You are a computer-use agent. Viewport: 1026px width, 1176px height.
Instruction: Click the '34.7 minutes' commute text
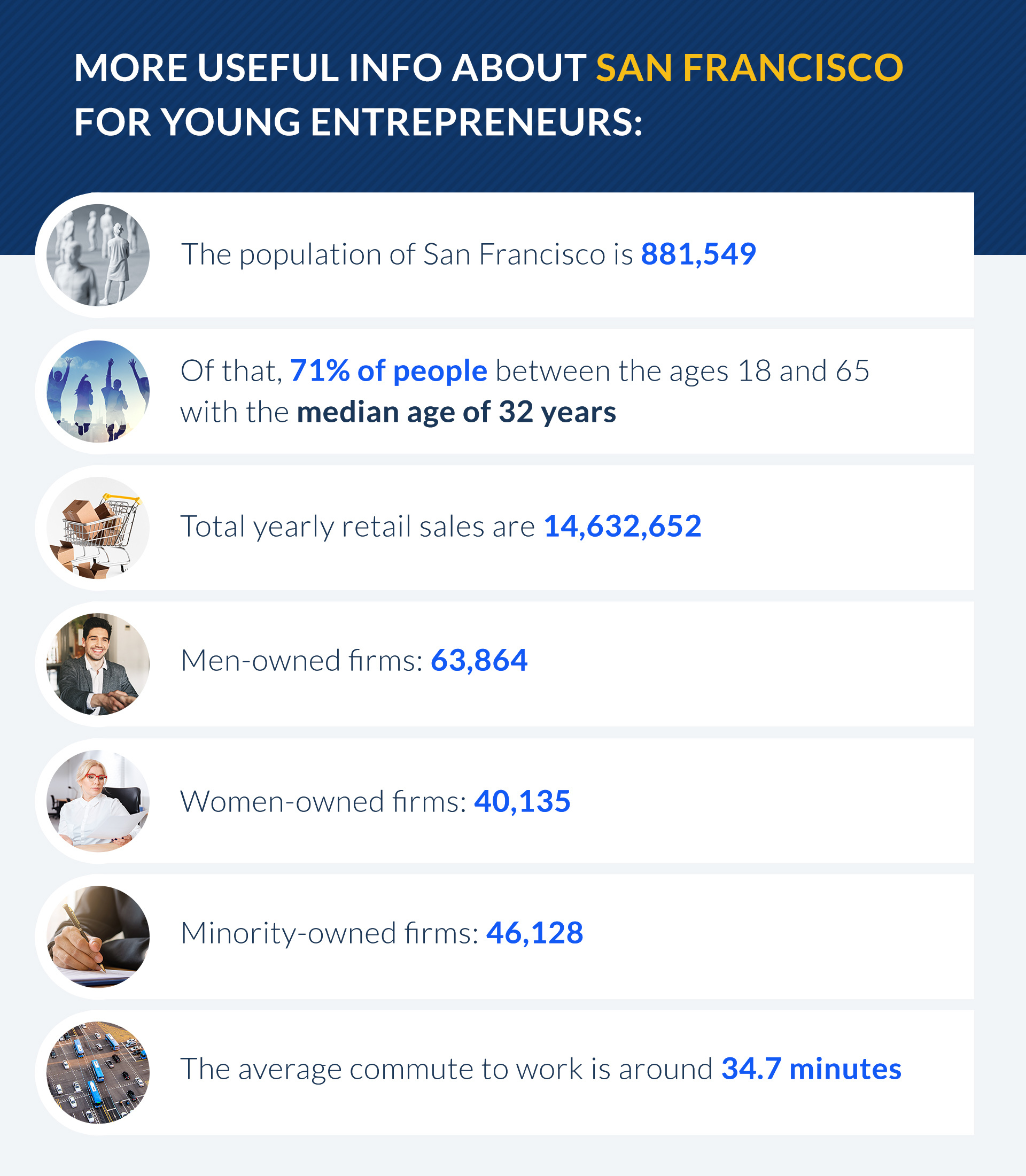point(811,1069)
